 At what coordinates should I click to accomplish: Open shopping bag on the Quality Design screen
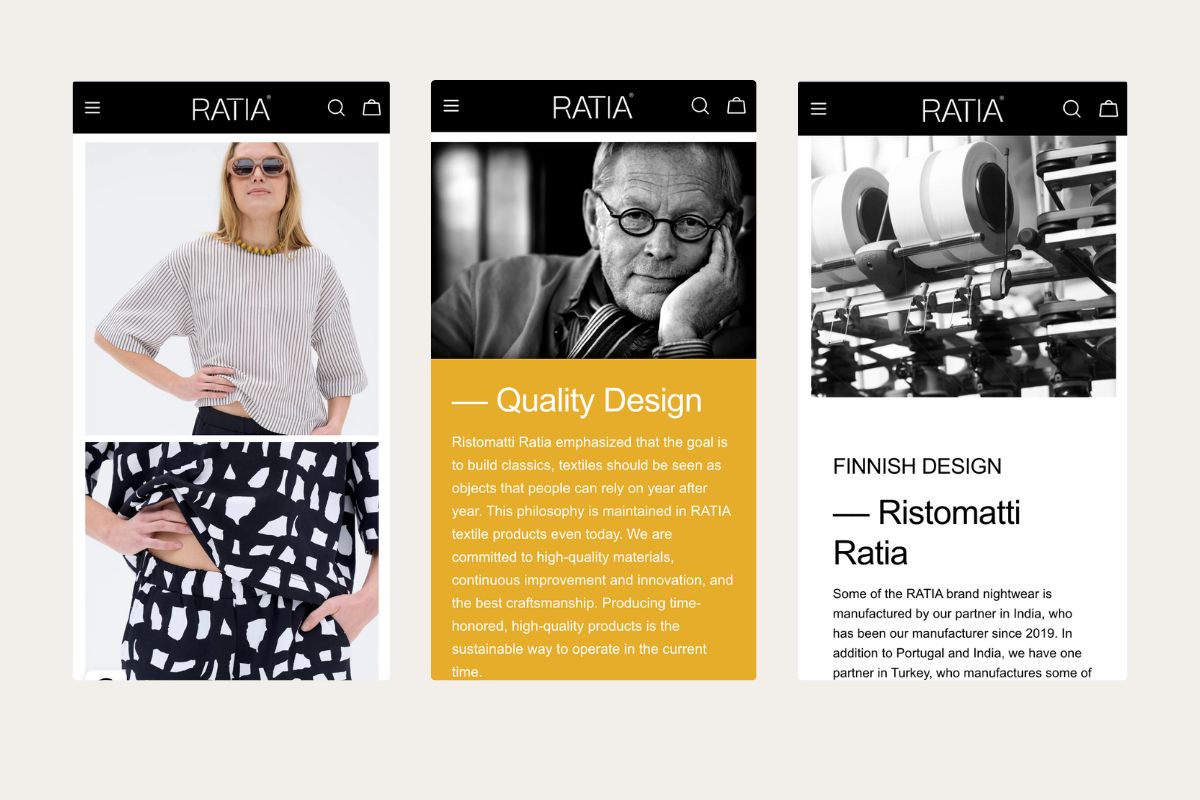(737, 105)
